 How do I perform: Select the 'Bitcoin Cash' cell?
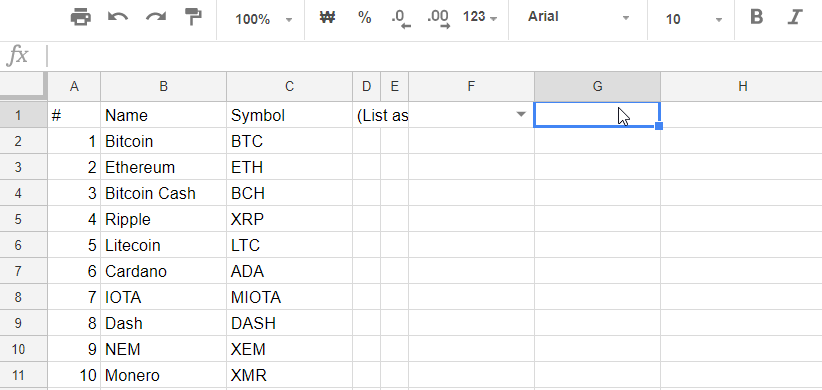pos(164,193)
